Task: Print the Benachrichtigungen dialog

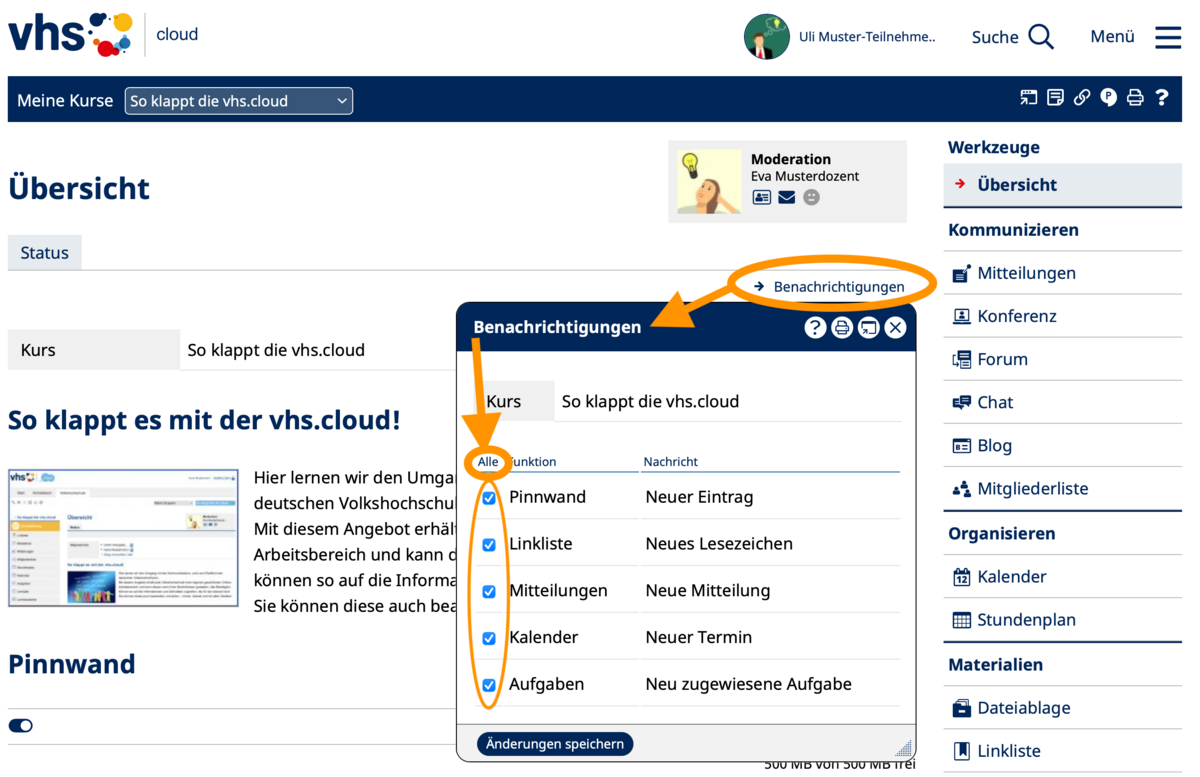Action: tap(842, 327)
